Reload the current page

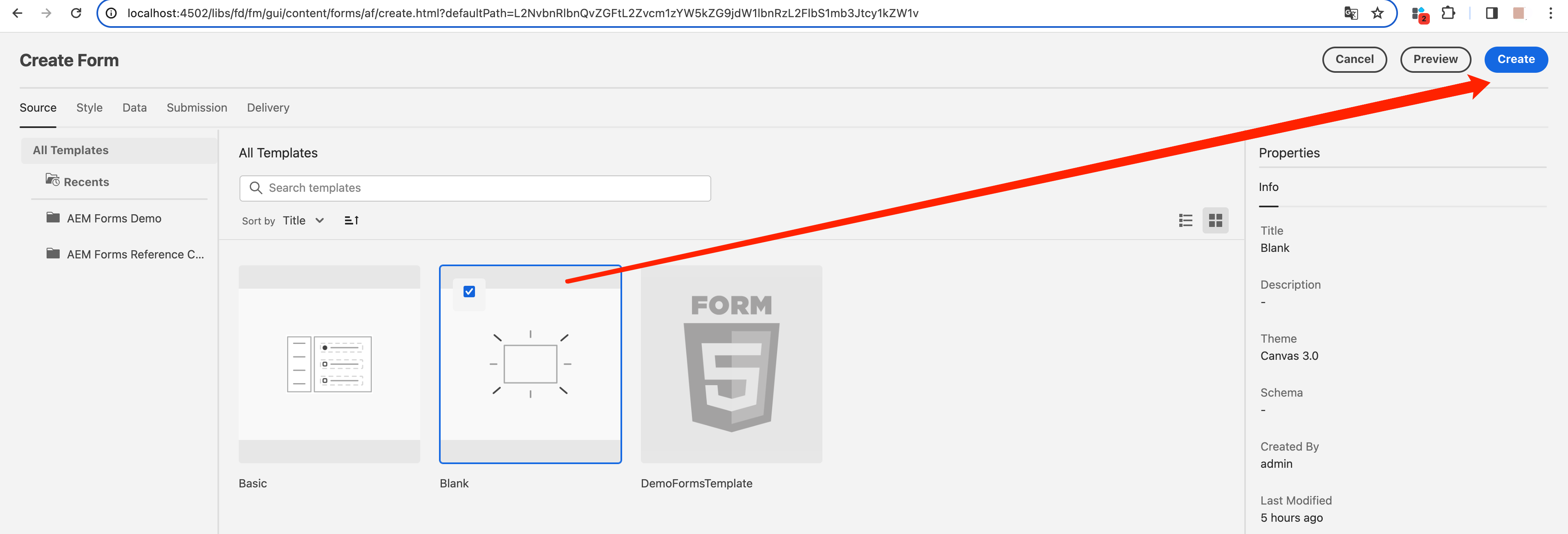76,13
